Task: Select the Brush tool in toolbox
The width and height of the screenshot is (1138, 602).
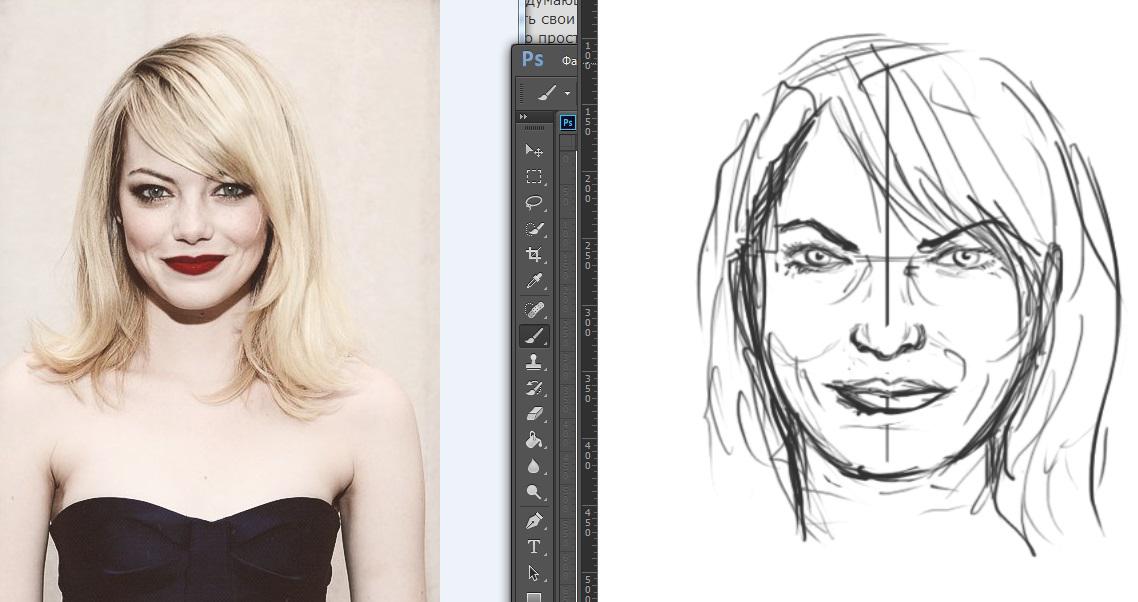Action: 534,336
